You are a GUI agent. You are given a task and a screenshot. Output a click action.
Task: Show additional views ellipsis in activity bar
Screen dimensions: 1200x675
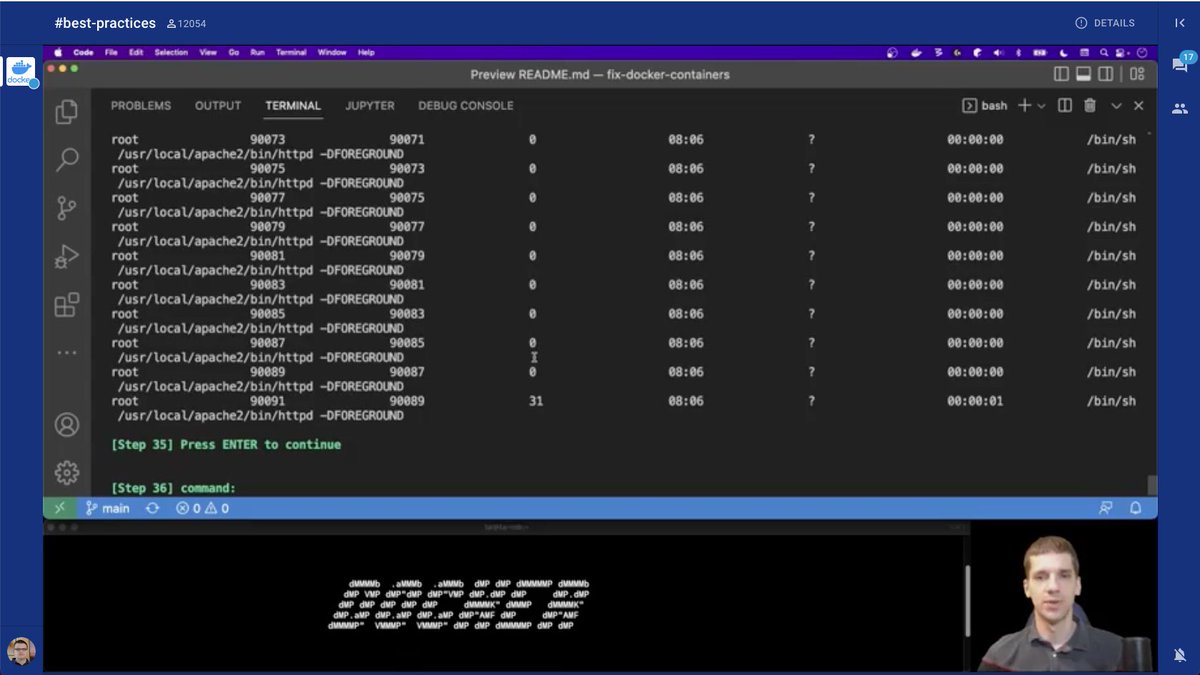pos(67,353)
